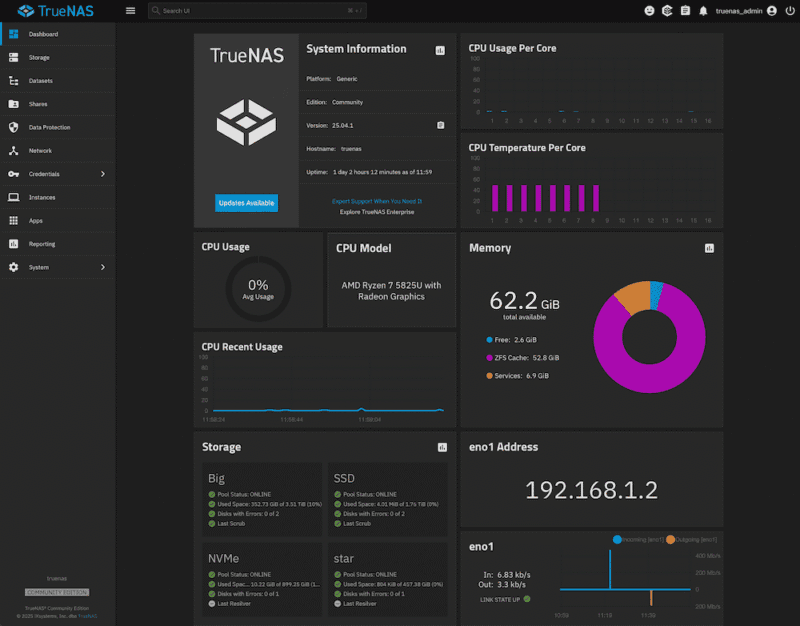This screenshot has width=800, height=626.
Task: Open Memory reports chart icon
Action: 709,248
